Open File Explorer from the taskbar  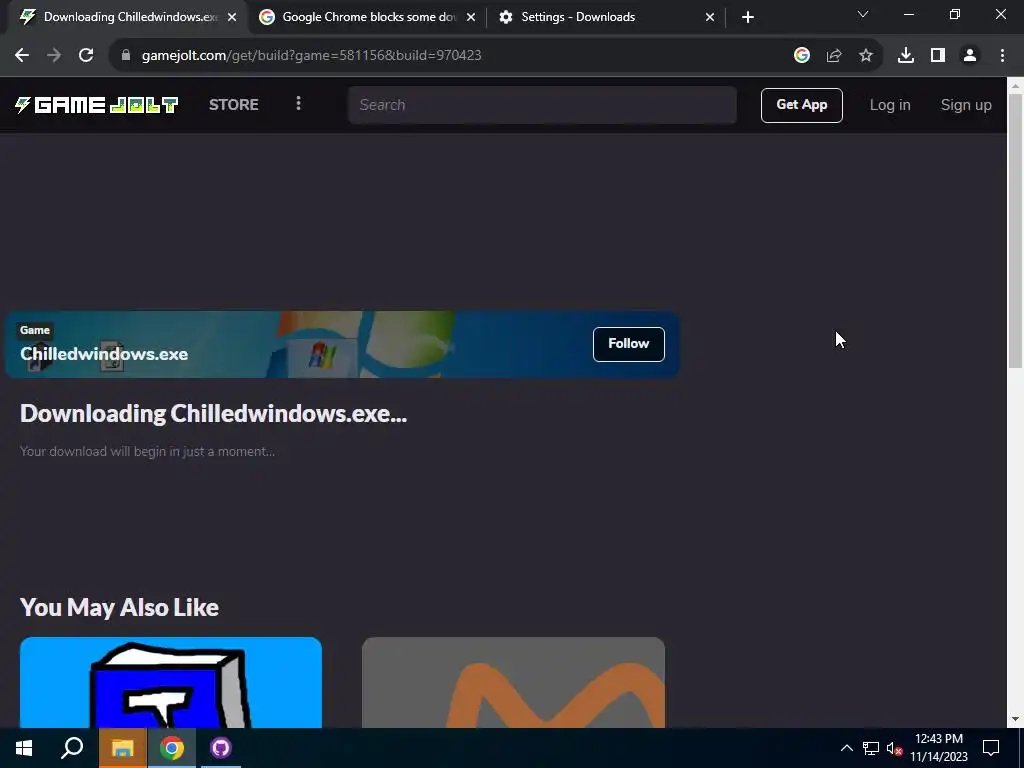(122, 748)
